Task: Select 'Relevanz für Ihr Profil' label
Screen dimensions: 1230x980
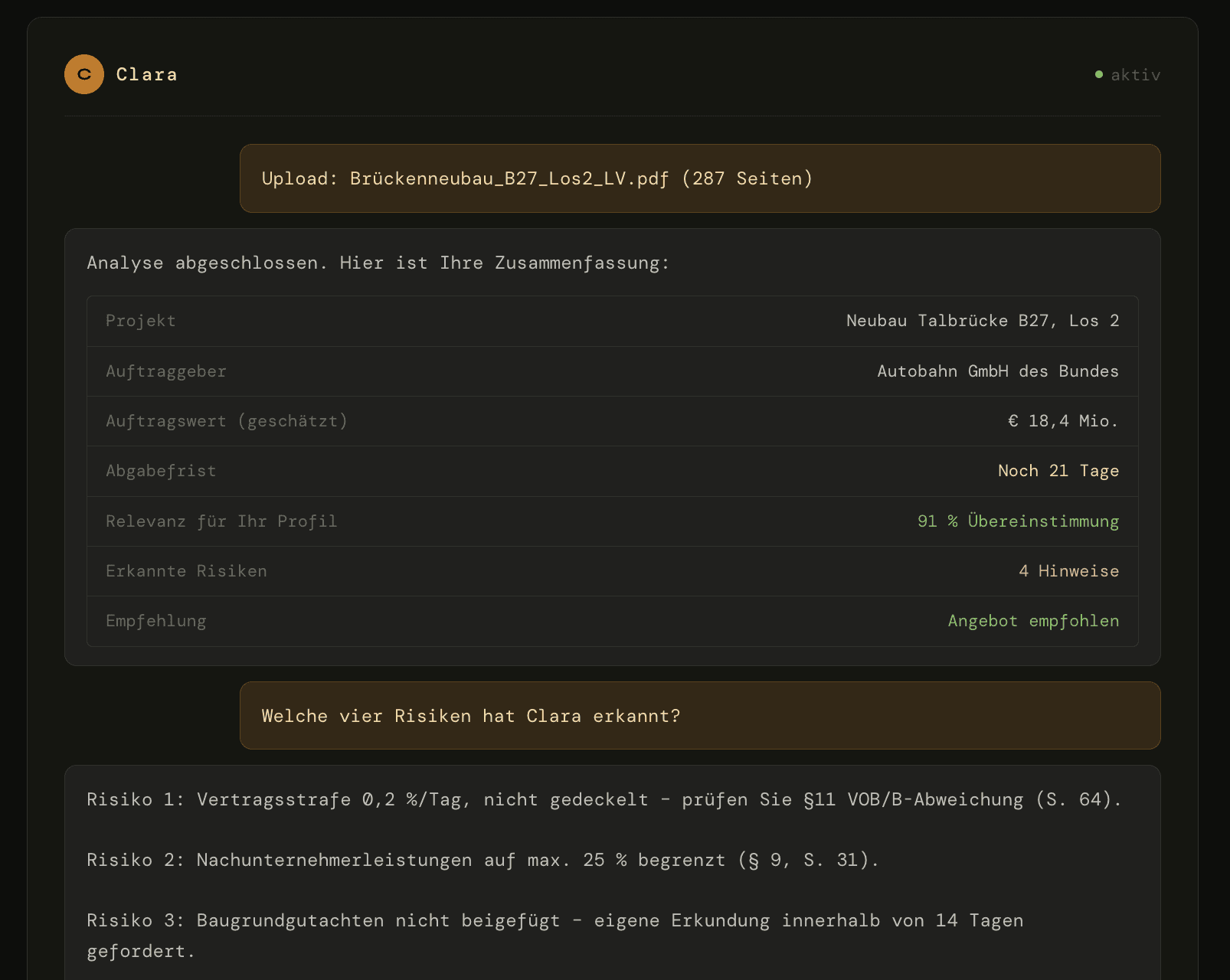Action: pyautogui.click(x=221, y=521)
